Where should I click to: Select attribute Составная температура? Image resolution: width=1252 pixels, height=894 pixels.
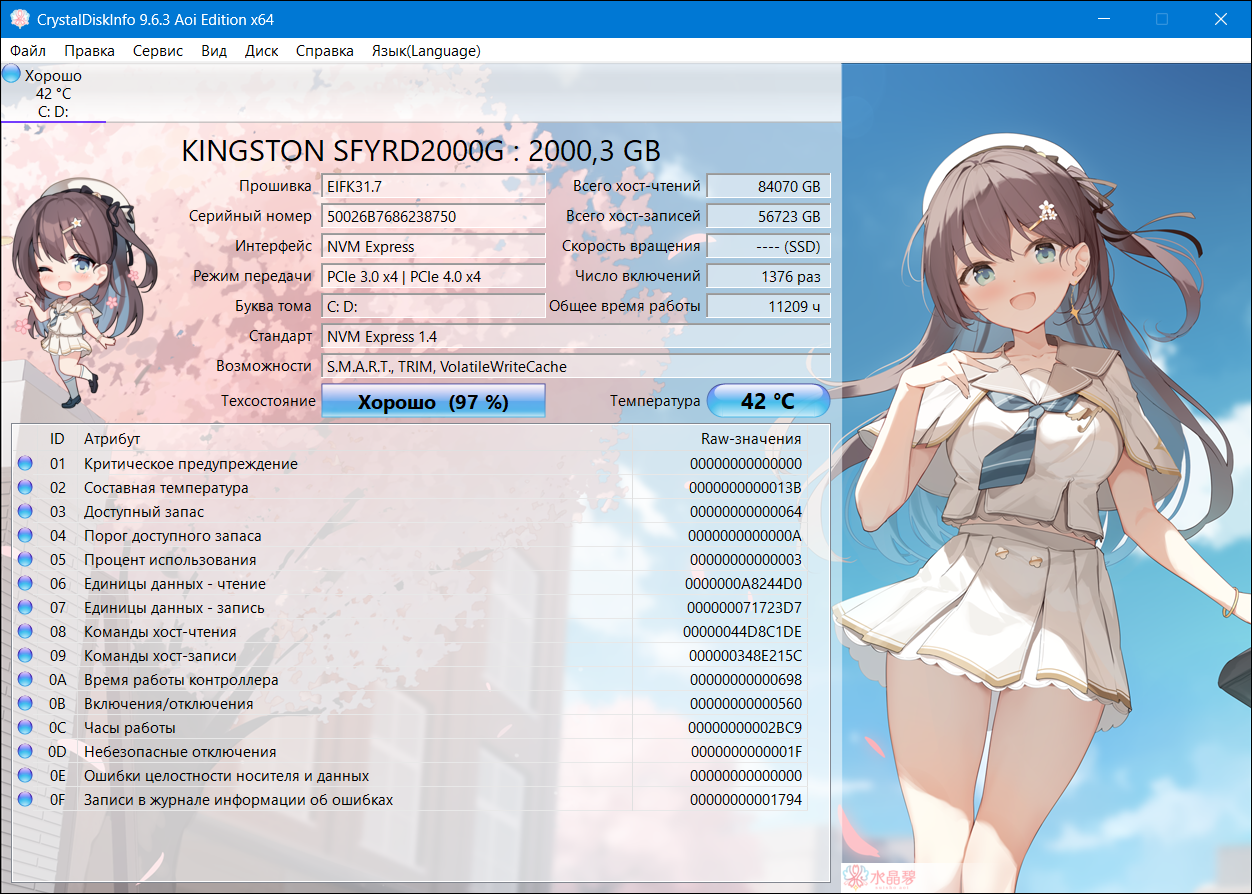tap(166, 488)
